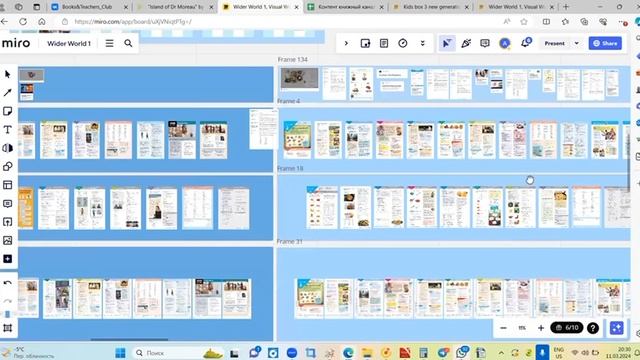Go to browser home page

click(42, 22)
